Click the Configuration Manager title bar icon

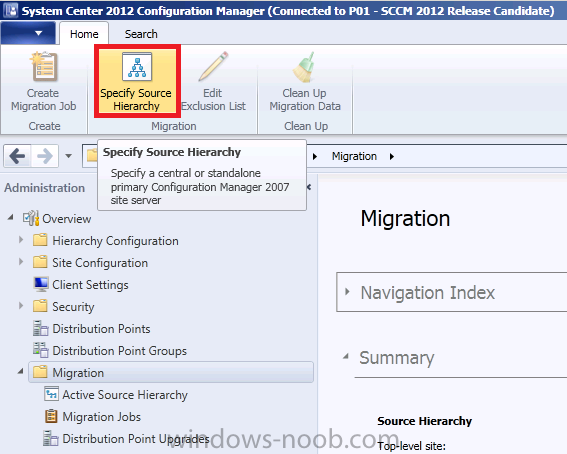tap(10, 10)
